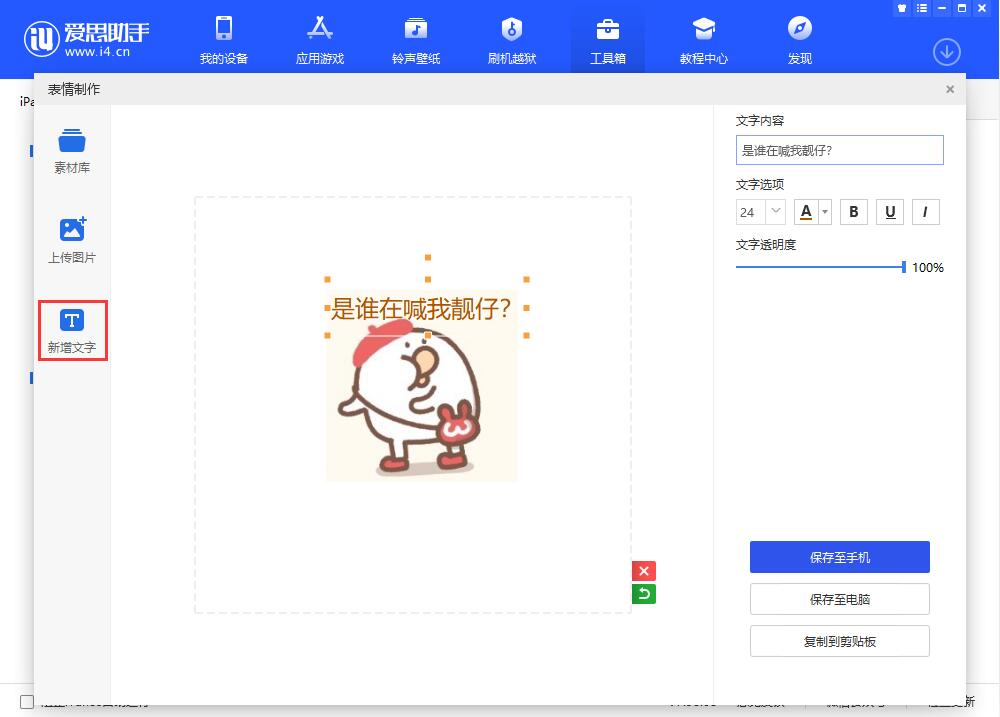Click the skin/theme shirt icon in titlebar
Screen dimensions: 1000x717
point(901,8)
